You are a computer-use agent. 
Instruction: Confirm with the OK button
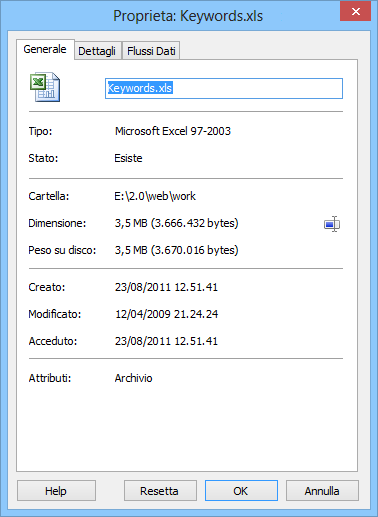241,491
